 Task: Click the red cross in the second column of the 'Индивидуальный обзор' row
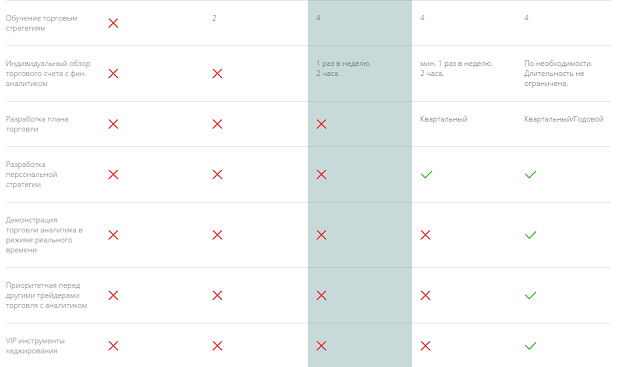[217, 74]
